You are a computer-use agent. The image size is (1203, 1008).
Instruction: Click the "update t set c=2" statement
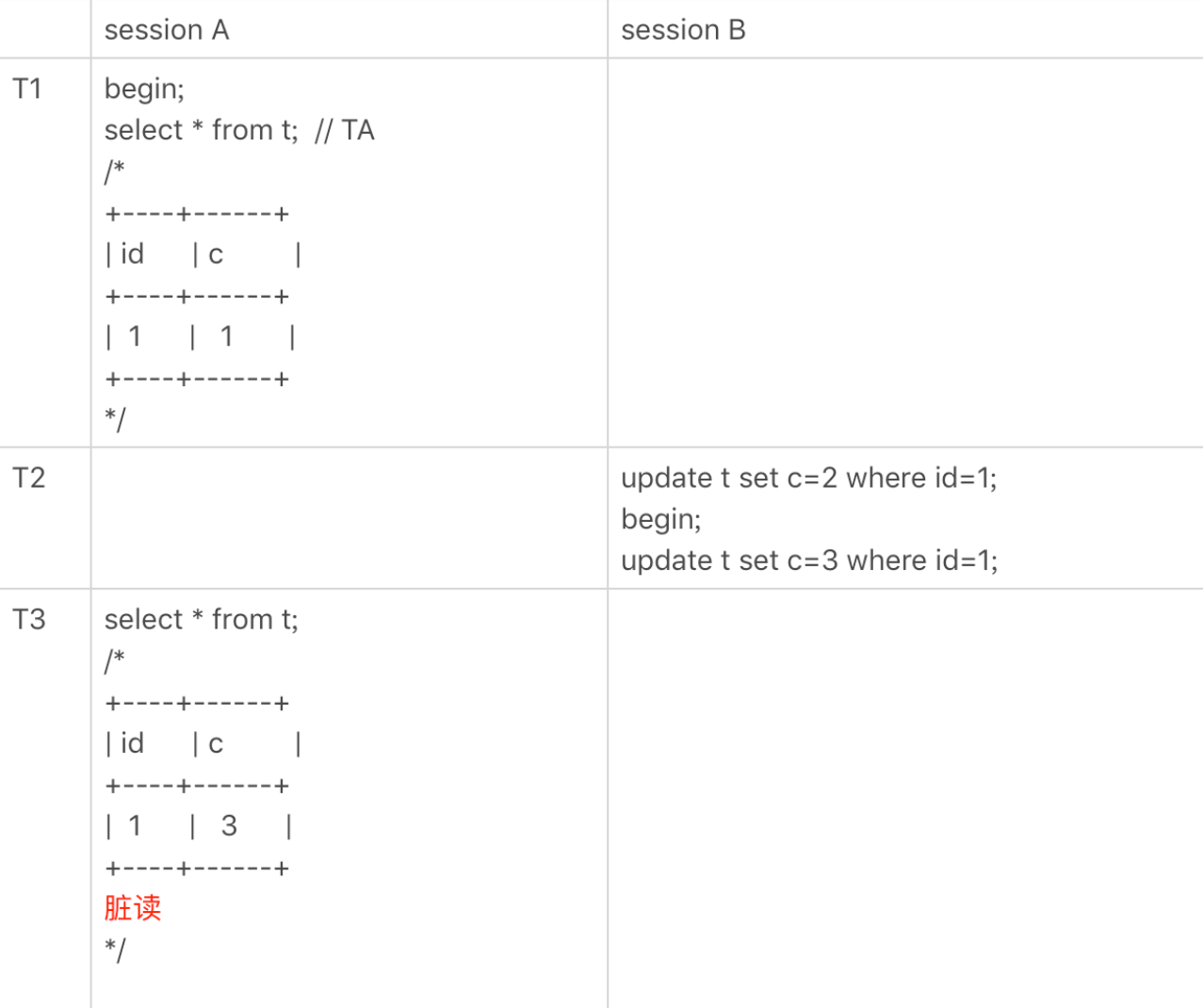(808, 478)
